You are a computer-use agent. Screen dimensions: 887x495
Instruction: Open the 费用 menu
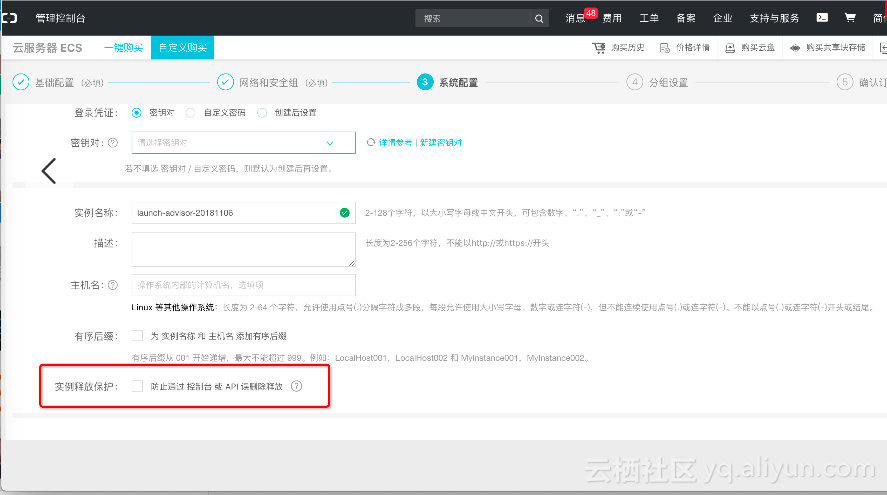coord(612,18)
